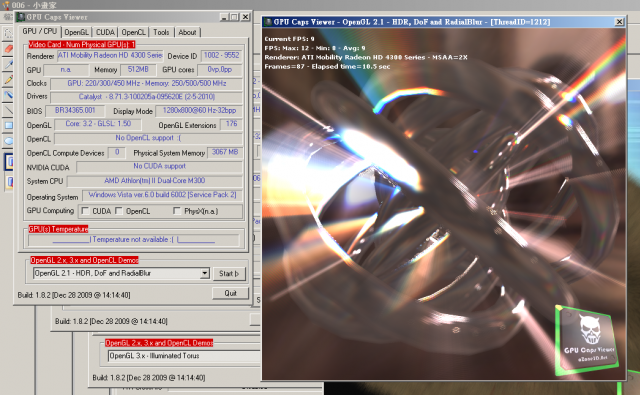Screen dimensions: 640x395
Task: Select the Rectangle tool in Paint toolbar
Action: click(x=8, y=126)
